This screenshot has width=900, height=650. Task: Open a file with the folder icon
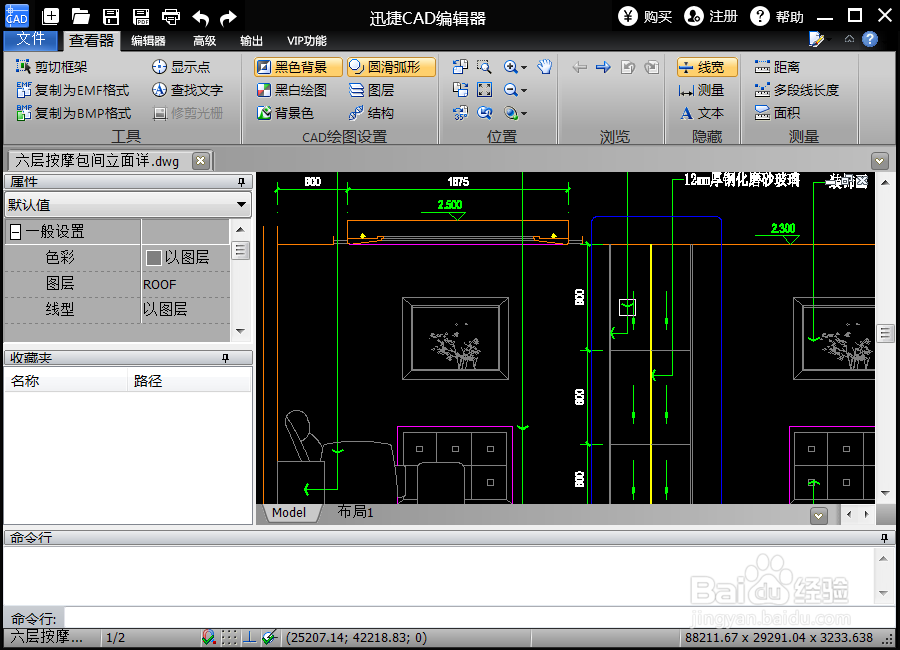(x=80, y=17)
